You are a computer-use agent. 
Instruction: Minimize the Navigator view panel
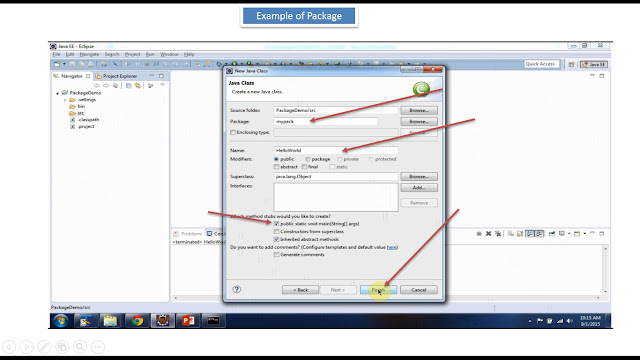coord(151,76)
